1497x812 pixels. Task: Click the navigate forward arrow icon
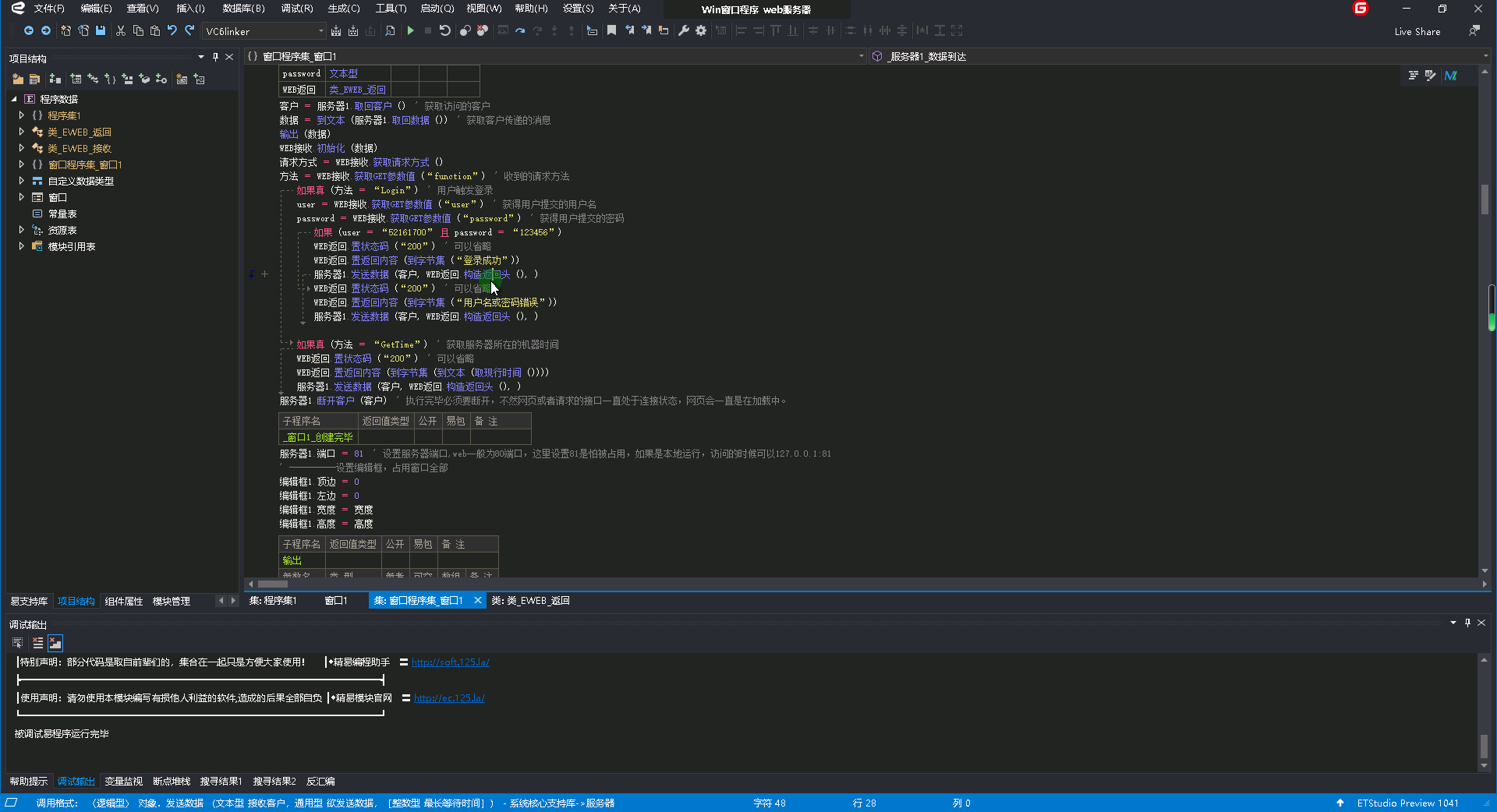point(46,31)
